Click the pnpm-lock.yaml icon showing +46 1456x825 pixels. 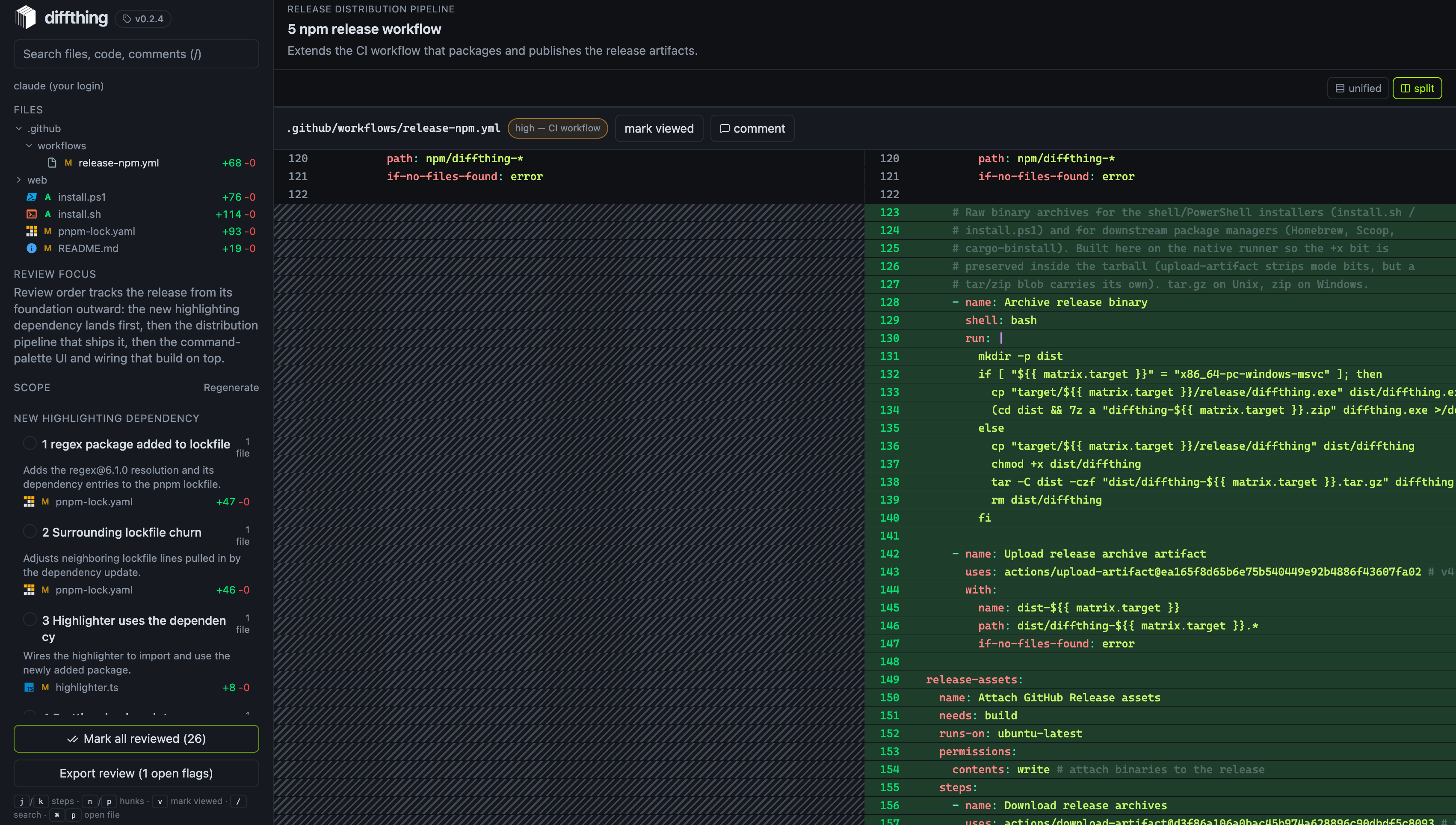[29, 590]
